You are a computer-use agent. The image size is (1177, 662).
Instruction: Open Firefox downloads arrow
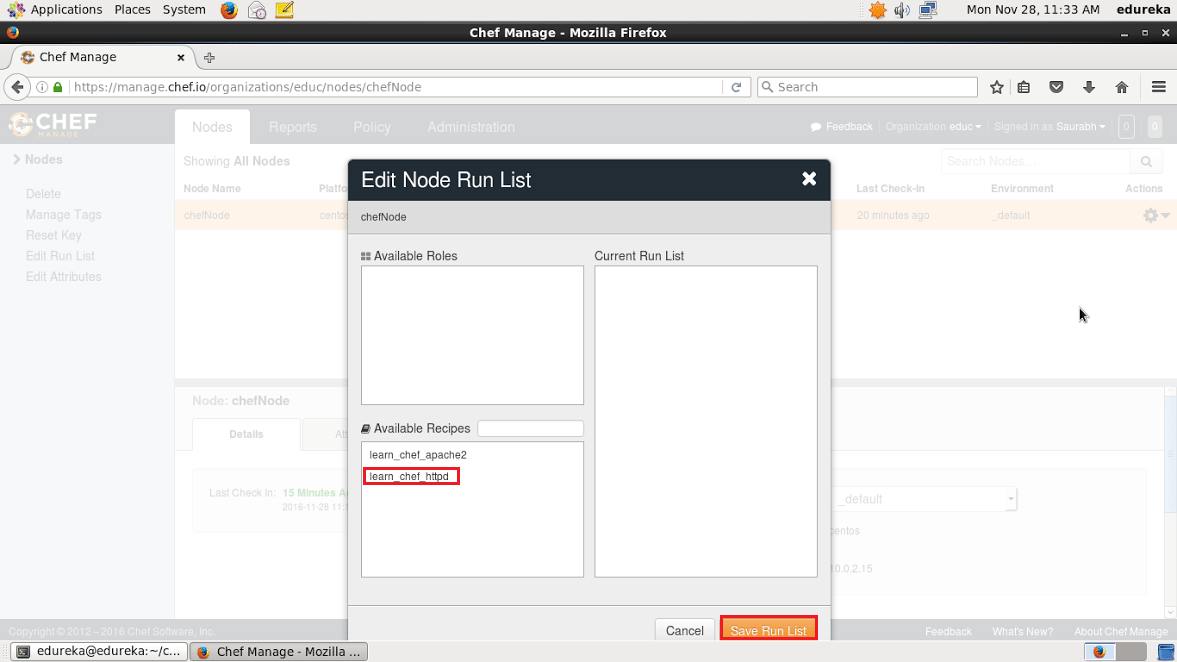(1089, 87)
